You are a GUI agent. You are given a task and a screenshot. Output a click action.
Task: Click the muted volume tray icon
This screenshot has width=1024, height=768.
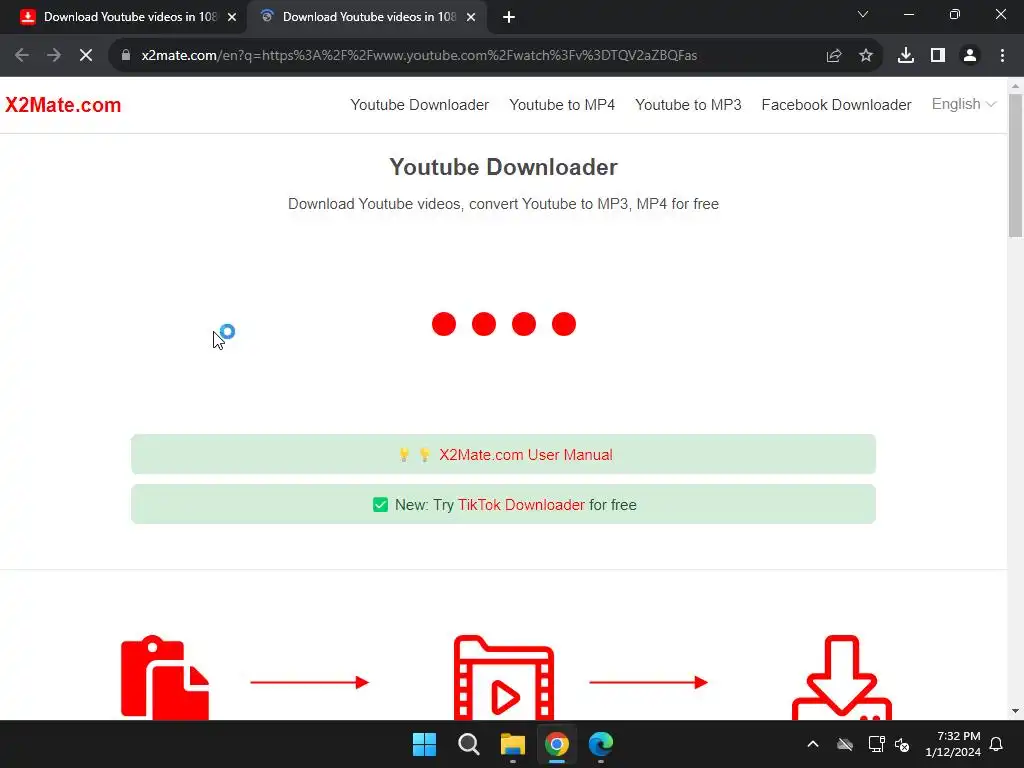903,744
